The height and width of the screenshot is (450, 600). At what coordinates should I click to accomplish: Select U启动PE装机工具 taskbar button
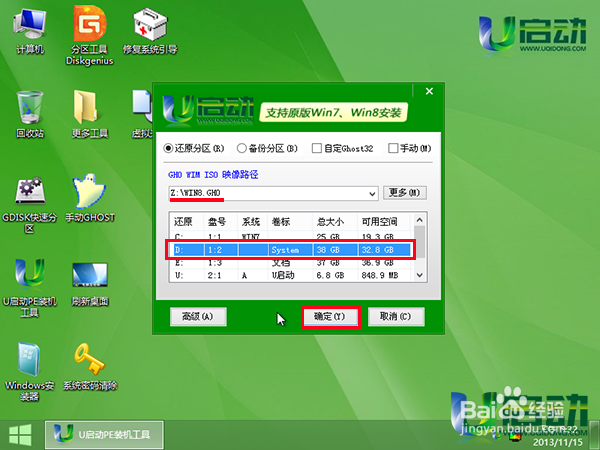pyautogui.click(x=104, y=435)
